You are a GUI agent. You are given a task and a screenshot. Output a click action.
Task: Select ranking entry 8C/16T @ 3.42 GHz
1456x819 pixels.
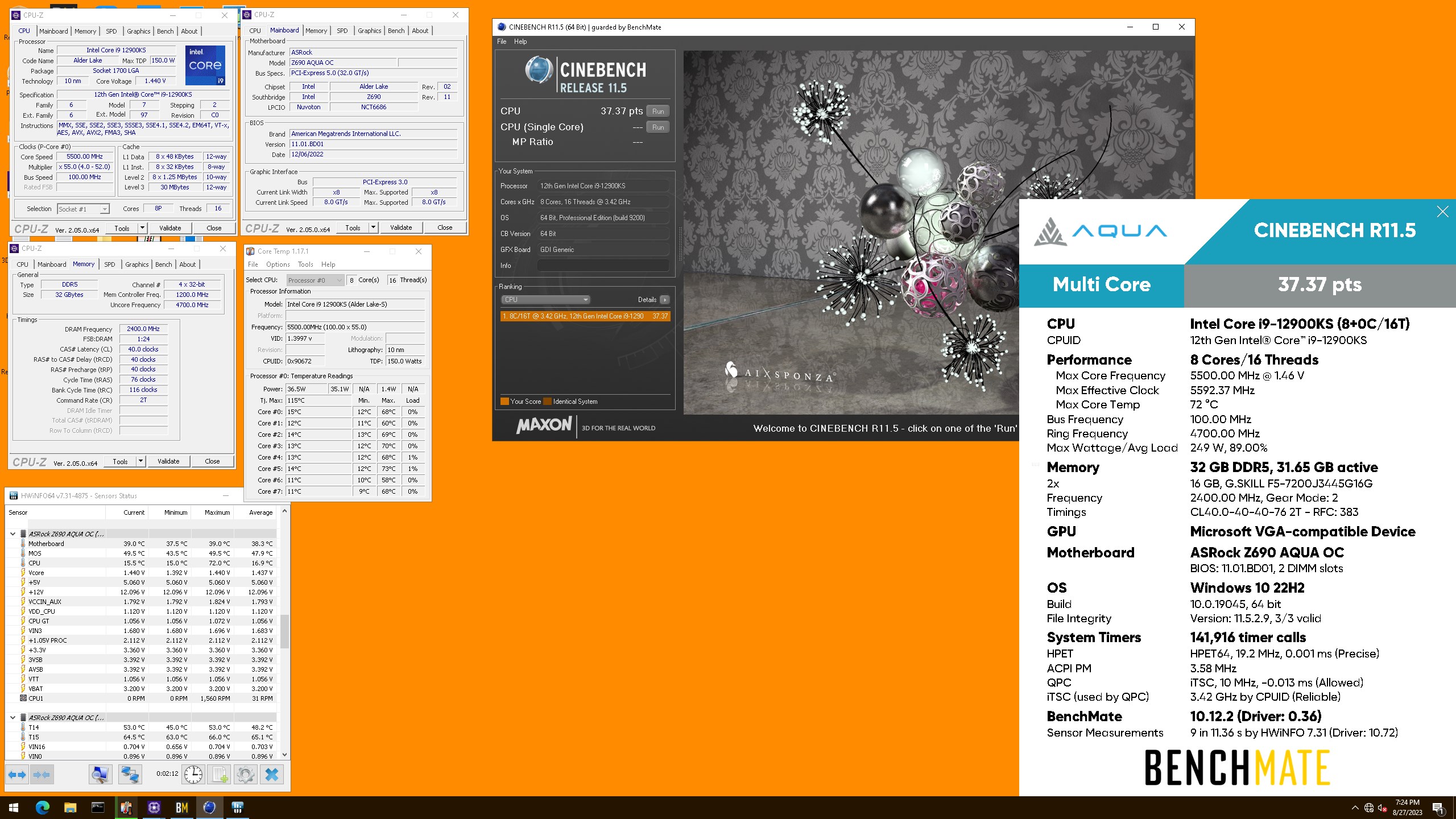(585, 316)
